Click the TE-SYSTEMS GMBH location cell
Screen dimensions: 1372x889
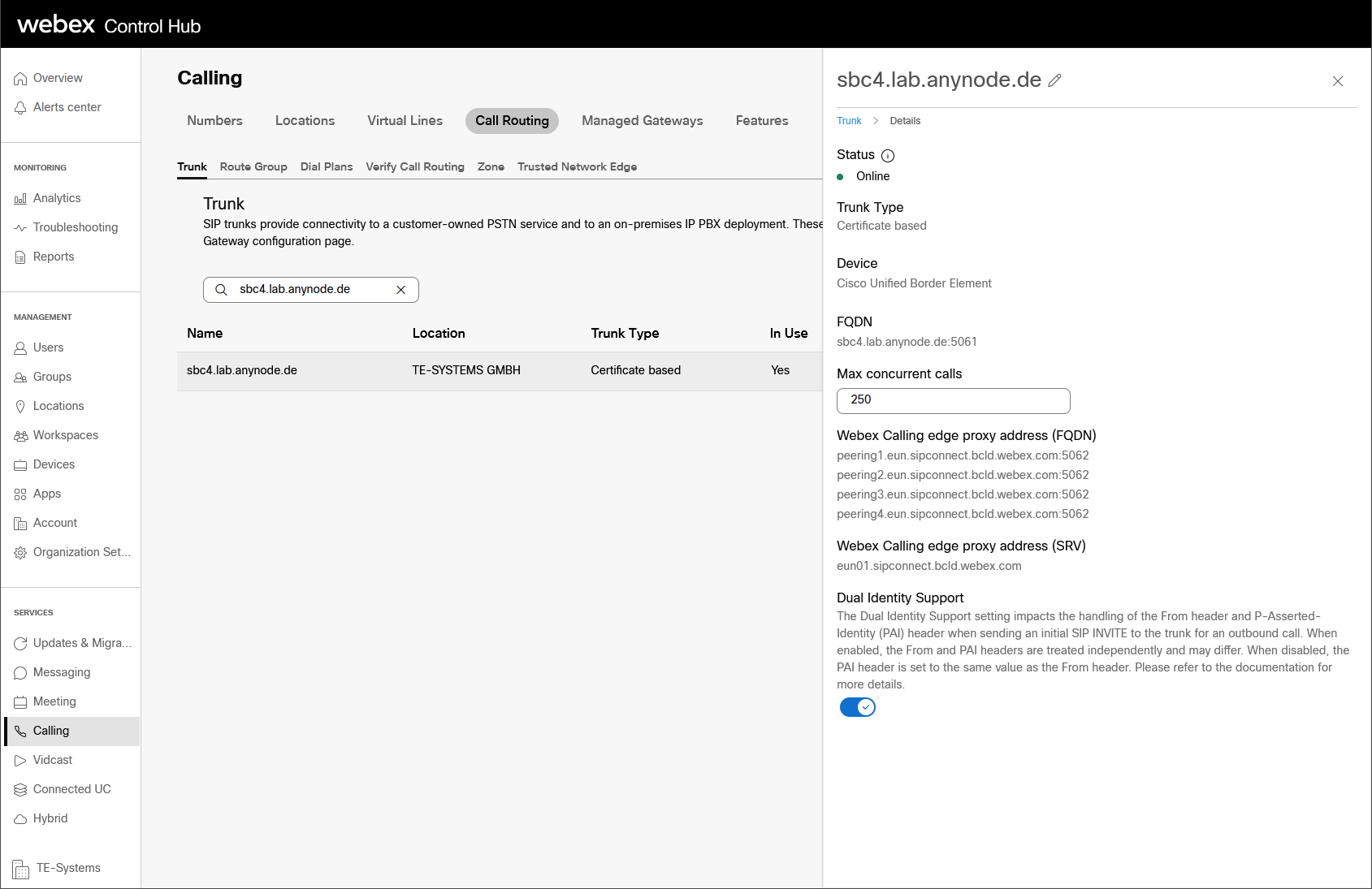pyautogui.click(x=466, y=371)
